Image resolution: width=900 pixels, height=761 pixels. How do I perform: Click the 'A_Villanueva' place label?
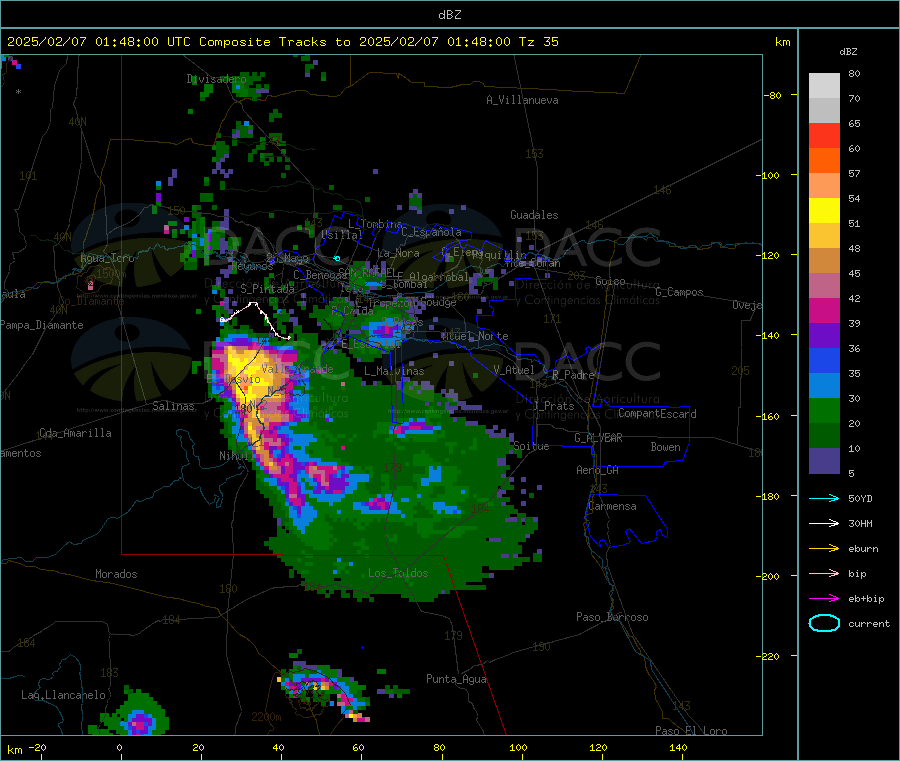coord(522,100)
